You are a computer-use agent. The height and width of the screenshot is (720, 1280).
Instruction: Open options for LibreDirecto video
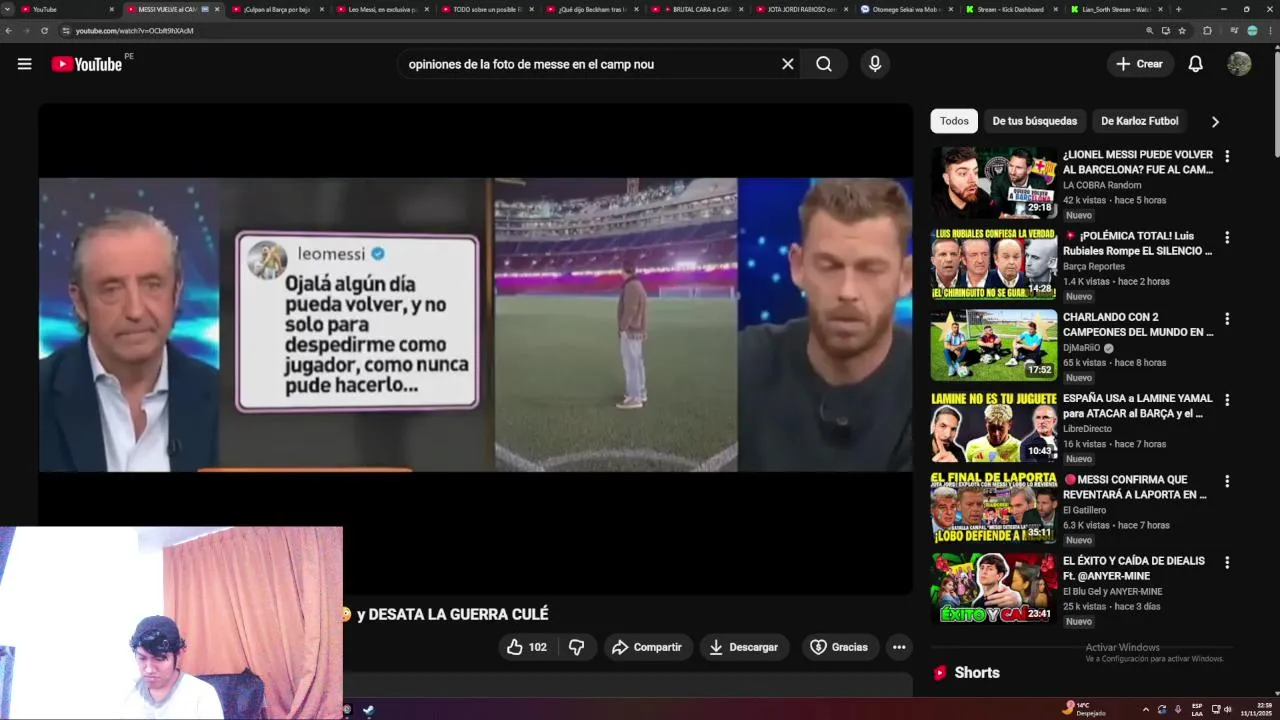point(1227,400)
